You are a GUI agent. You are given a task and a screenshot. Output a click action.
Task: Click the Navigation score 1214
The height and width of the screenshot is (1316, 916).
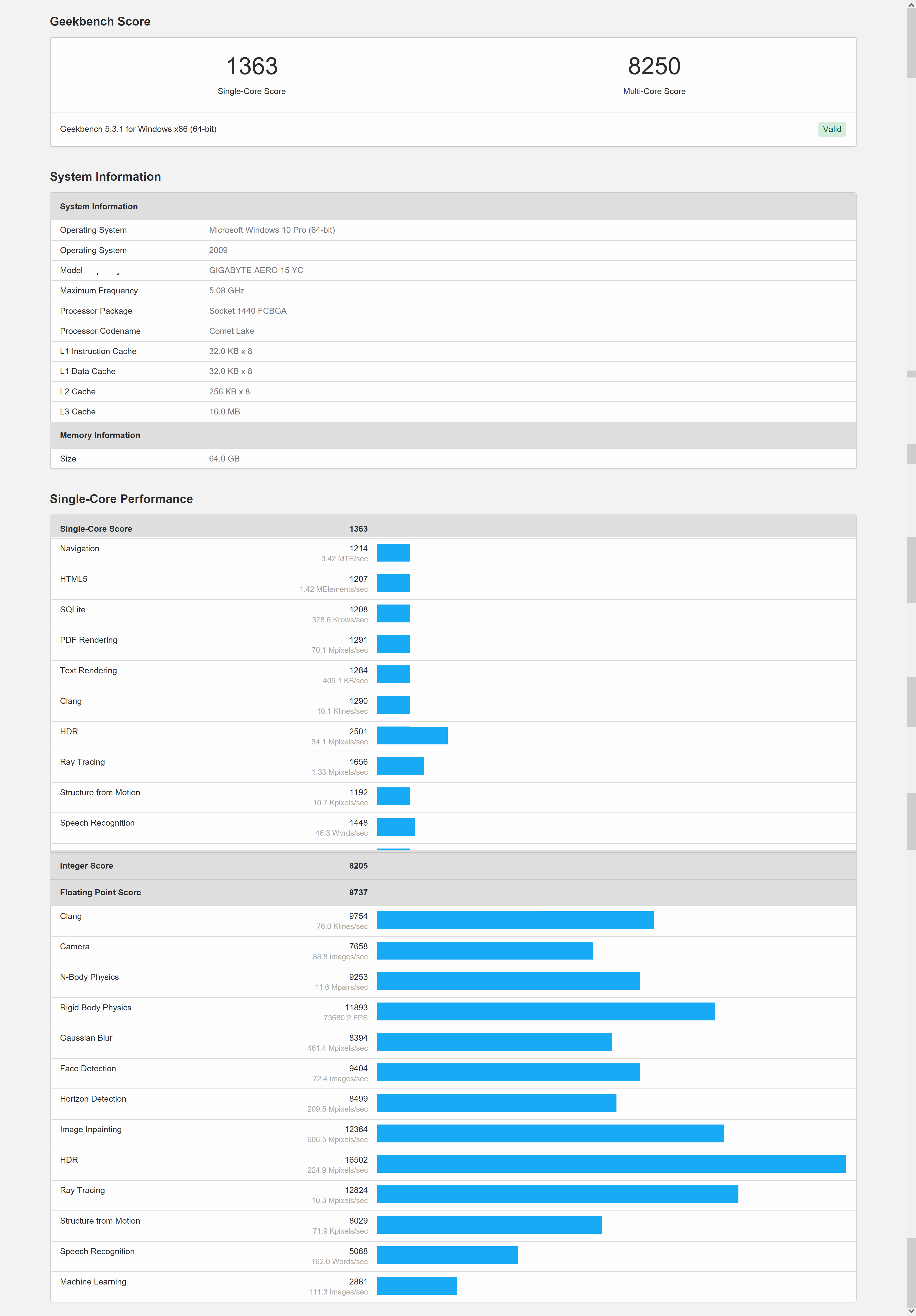(x=359, y=548)
